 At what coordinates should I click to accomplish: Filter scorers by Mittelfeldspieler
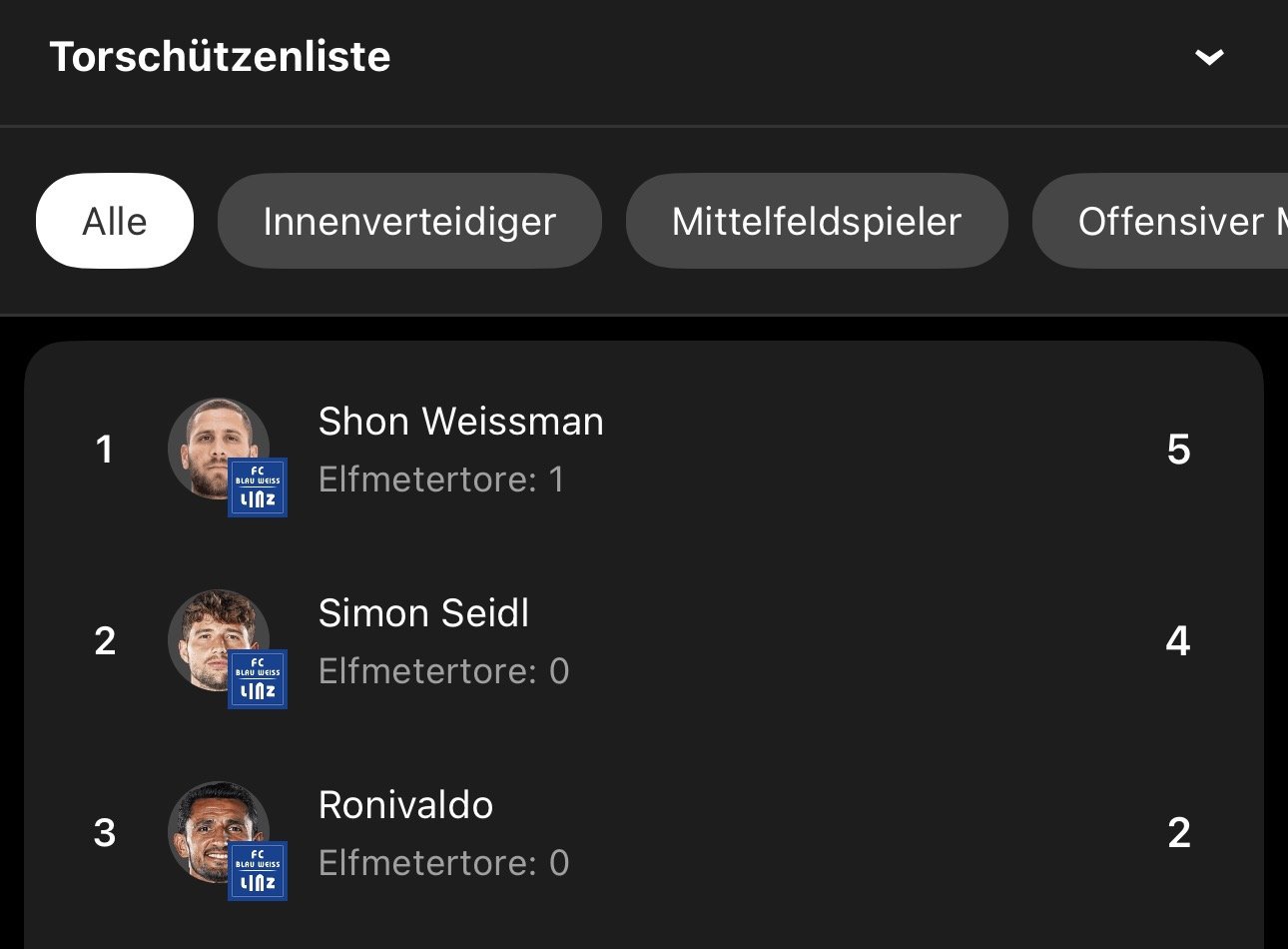pos(817,221)
